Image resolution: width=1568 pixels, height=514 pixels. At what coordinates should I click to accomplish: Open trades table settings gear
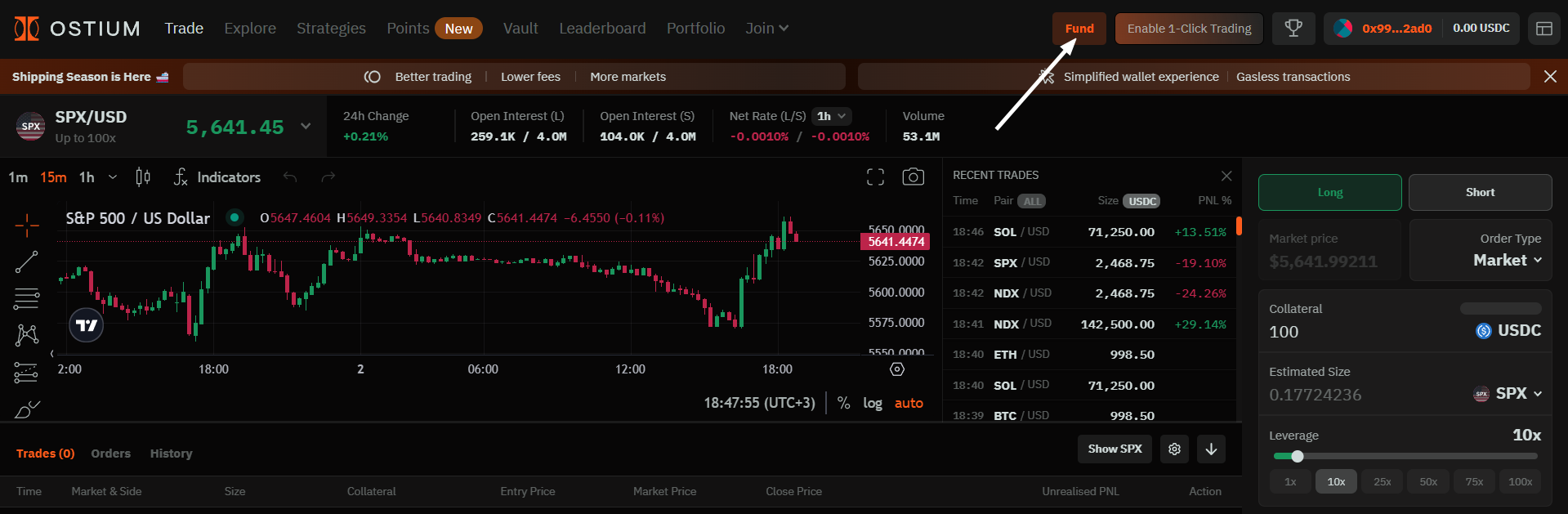[1174, 449]
